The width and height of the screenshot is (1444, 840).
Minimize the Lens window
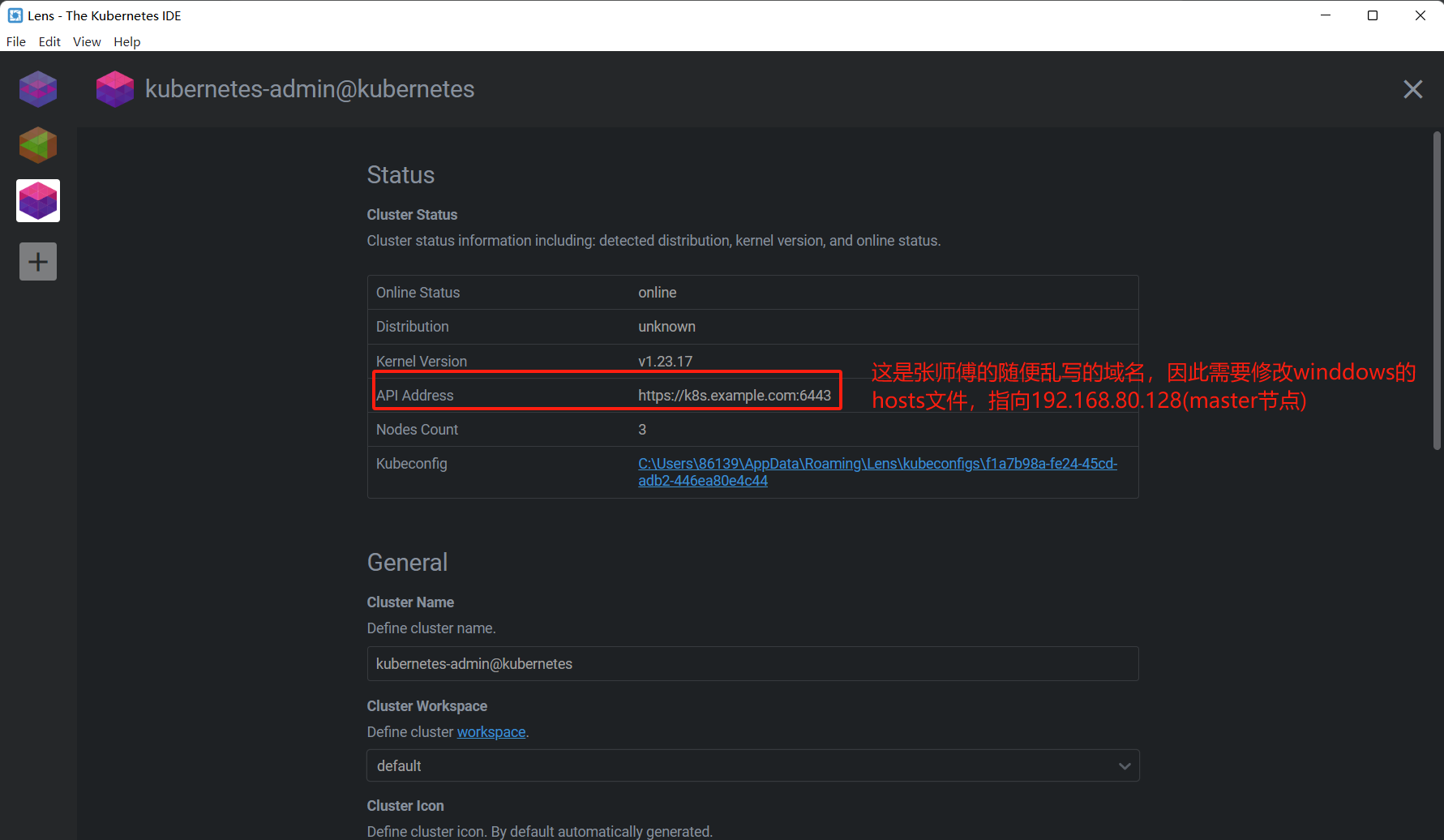(x=1326, y=15)
